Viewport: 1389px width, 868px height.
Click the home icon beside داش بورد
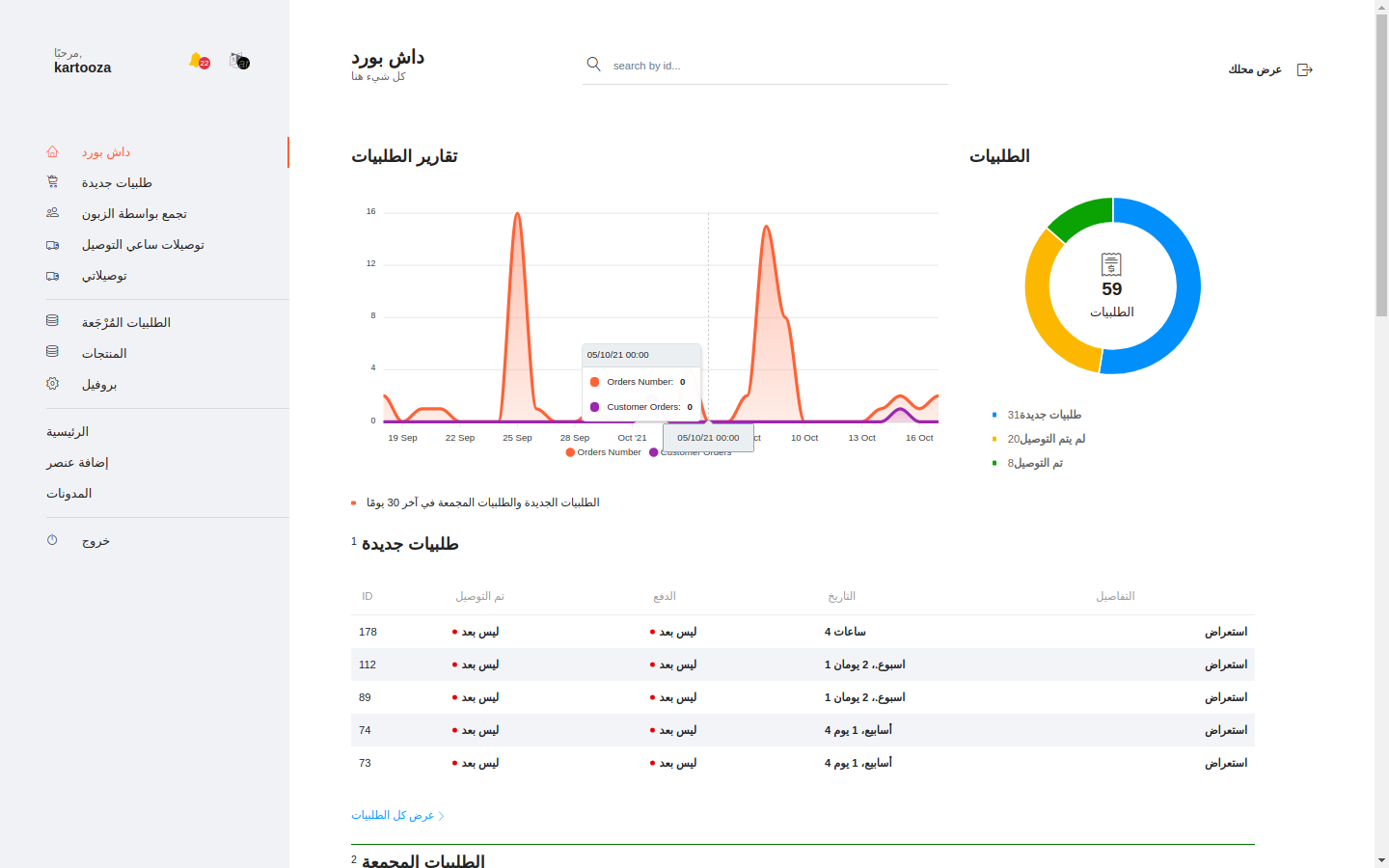coord(53,152)
